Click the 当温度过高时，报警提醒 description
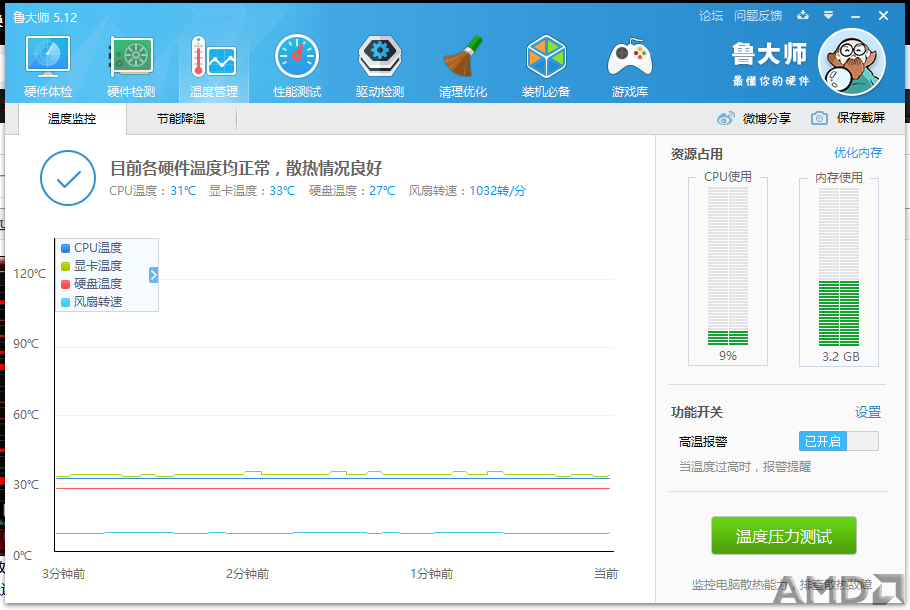Viewport: 910px width, 610px height. point(745,467)
